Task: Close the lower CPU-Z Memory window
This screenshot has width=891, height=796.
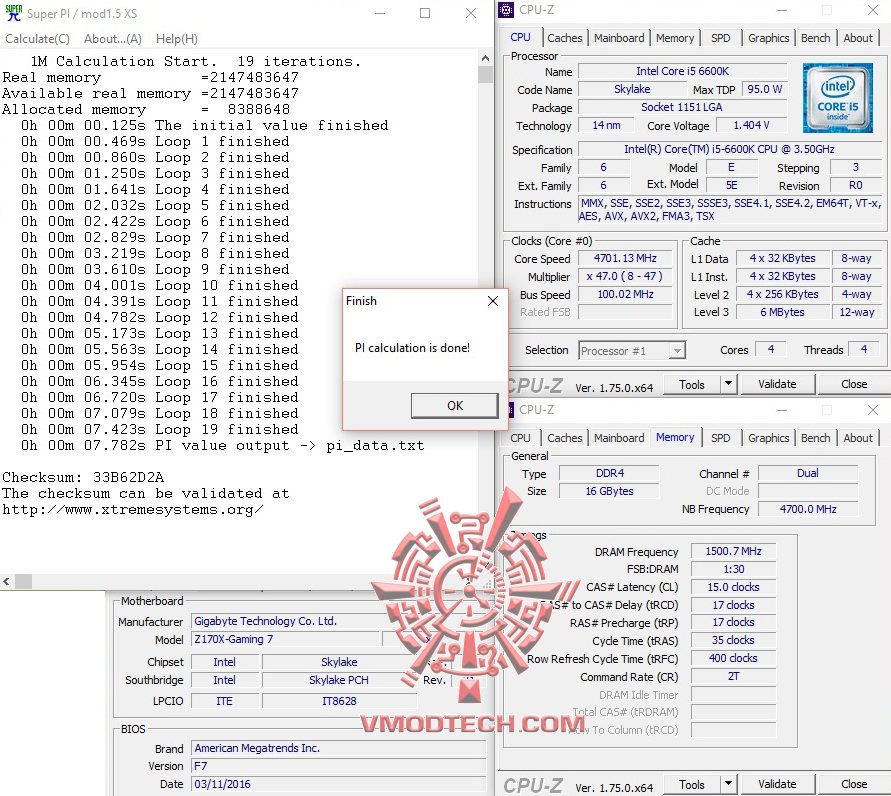Action: [x=873, y=410]
